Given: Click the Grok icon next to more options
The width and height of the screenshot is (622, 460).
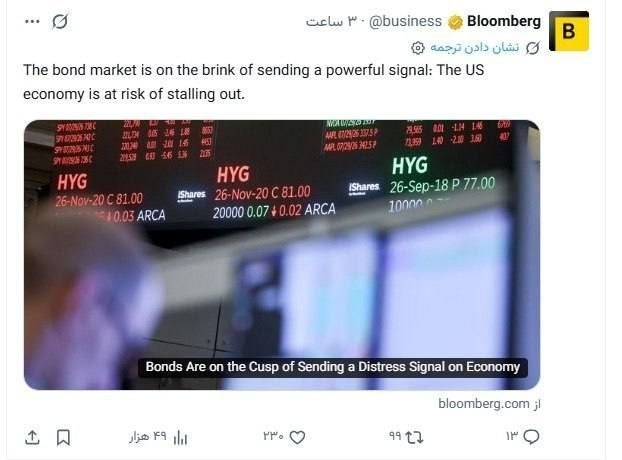Looking at the screenshot, I should click(x=60, y=22).
